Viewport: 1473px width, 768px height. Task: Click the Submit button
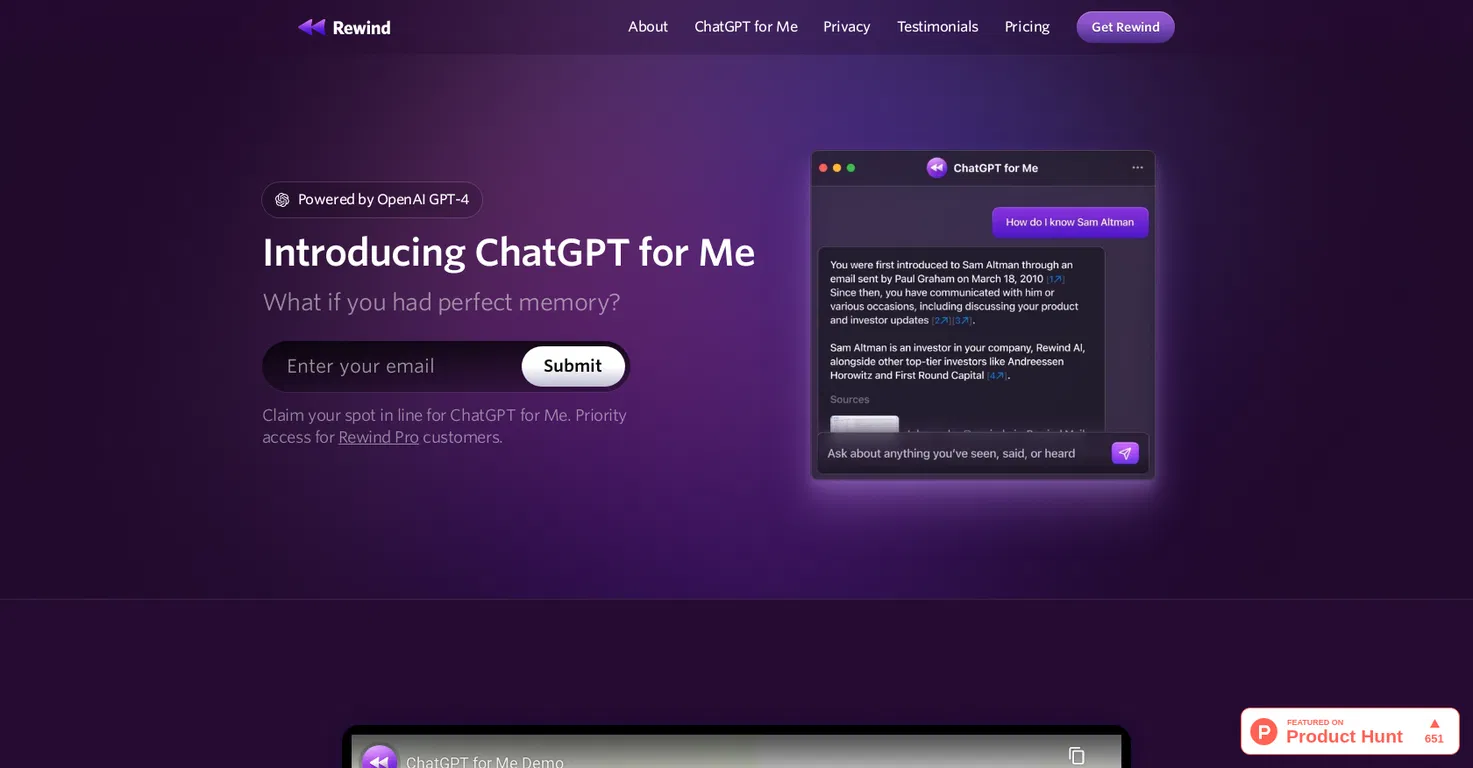573,366
